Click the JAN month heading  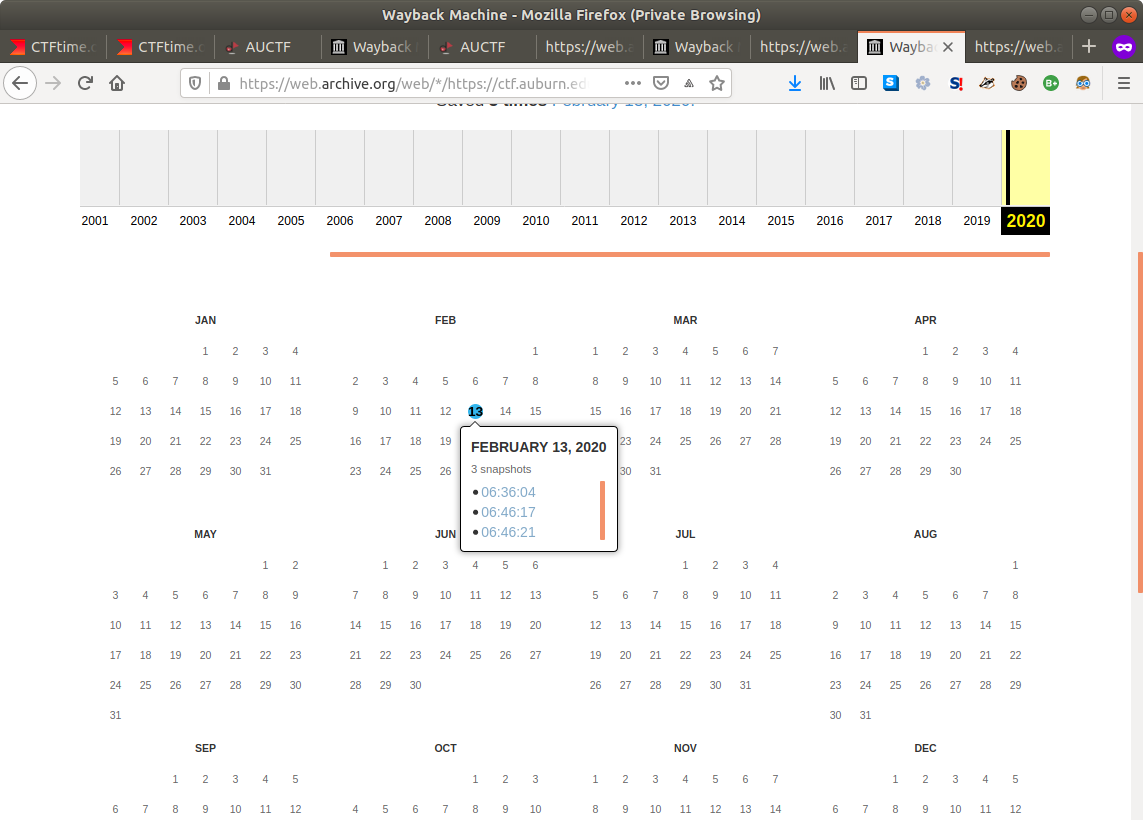pyautogui.click(x=206, y=320)
